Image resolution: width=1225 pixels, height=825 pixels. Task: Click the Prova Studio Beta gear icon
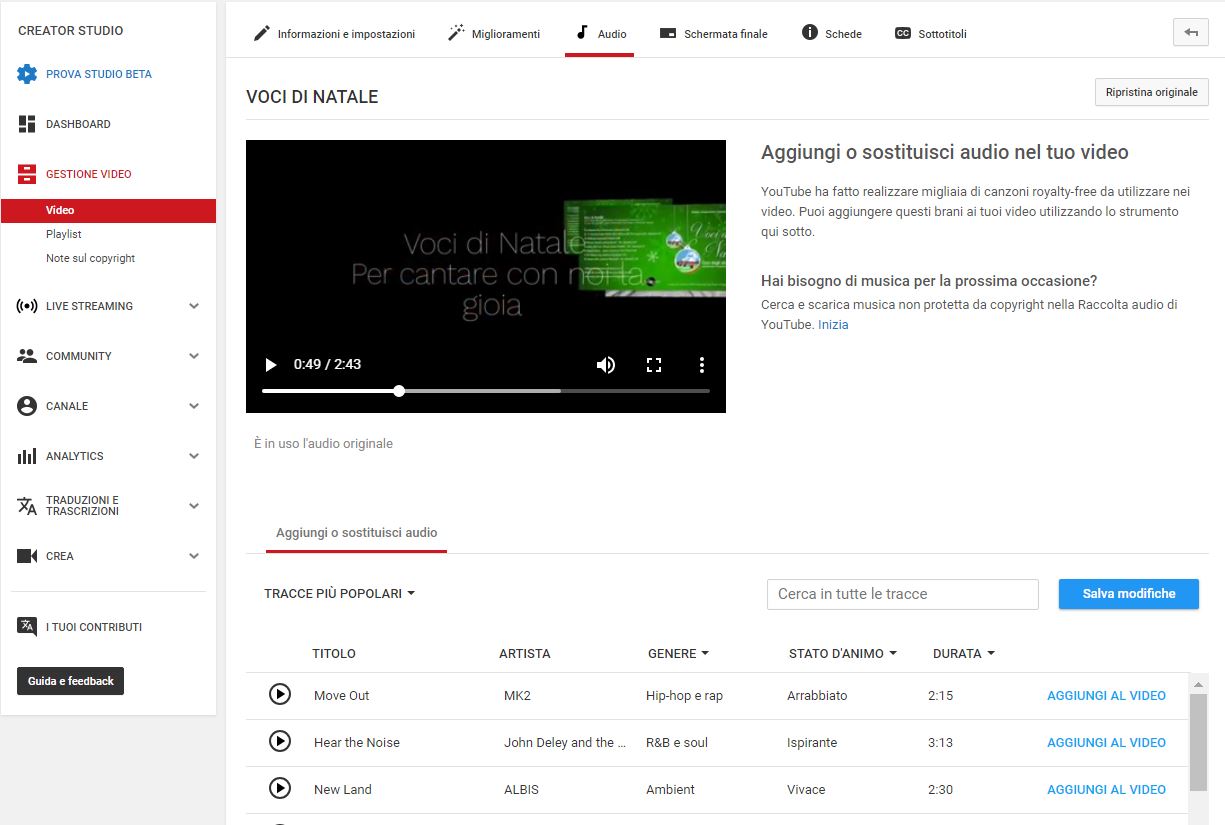pyautogui.click(x=27, y=74)
